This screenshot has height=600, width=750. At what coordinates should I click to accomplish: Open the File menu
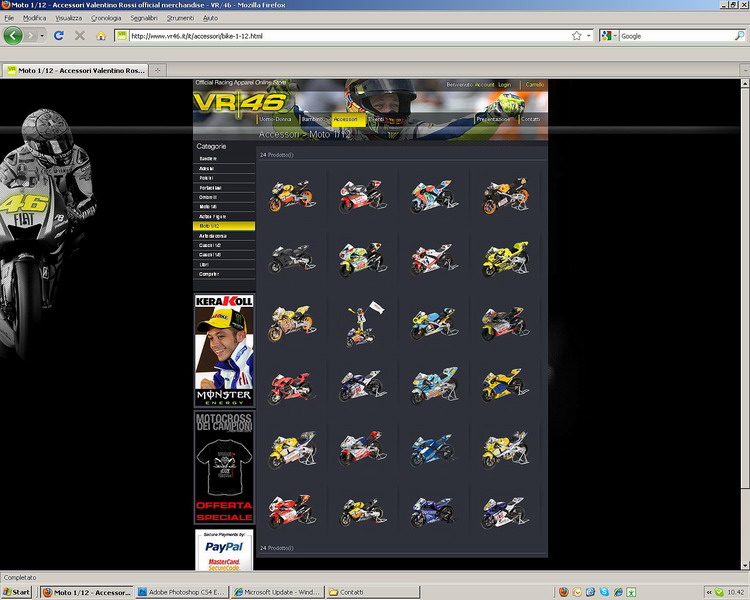(9, 18)
